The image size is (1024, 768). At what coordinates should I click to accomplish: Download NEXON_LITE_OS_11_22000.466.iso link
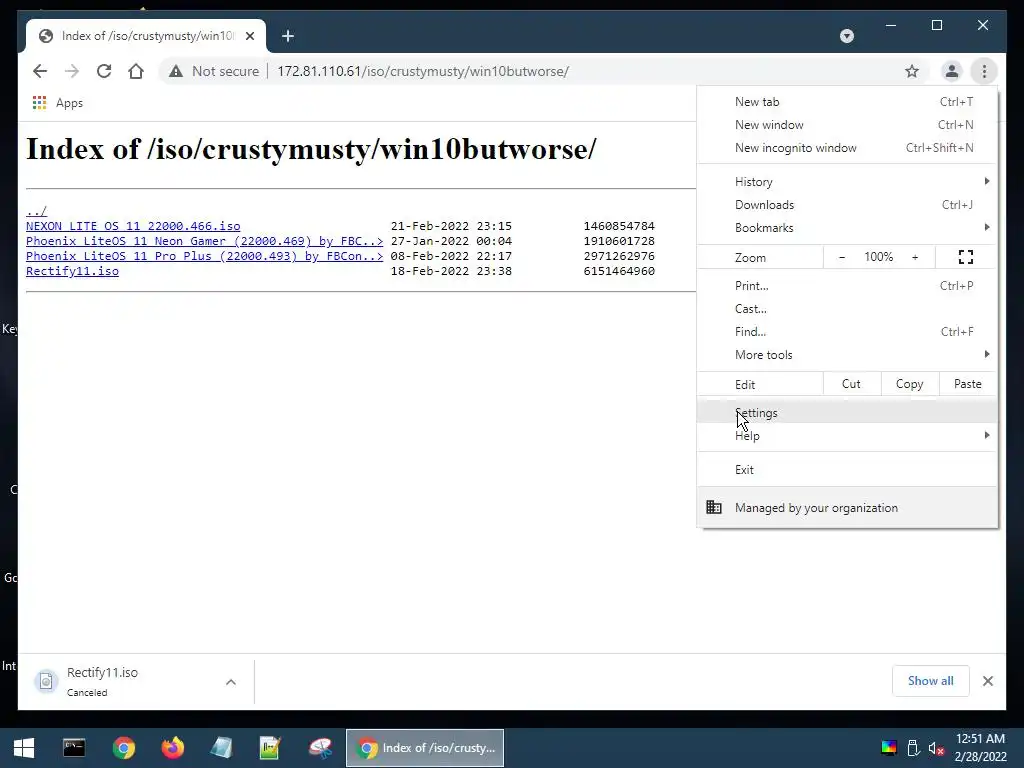coord(133,226)
